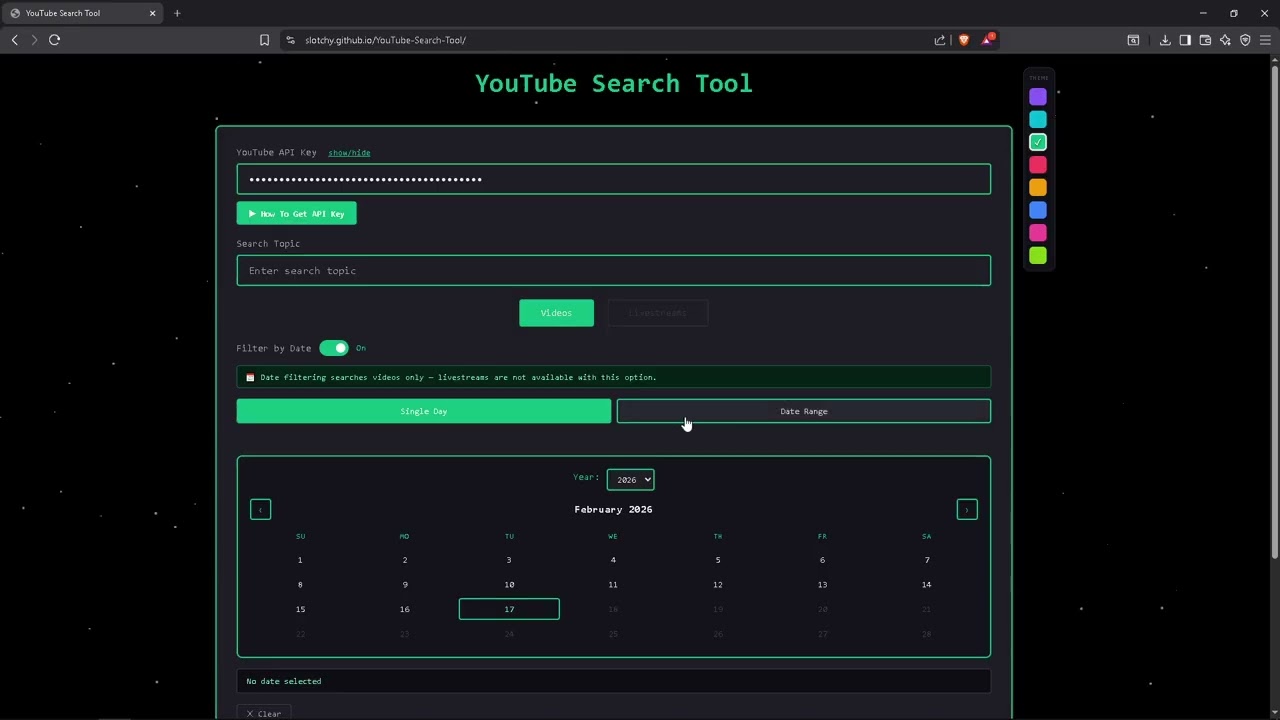Open a new tab with plus icon
Image resolution: width=1280 pixels, height=720 pixels.
point(177,13)
